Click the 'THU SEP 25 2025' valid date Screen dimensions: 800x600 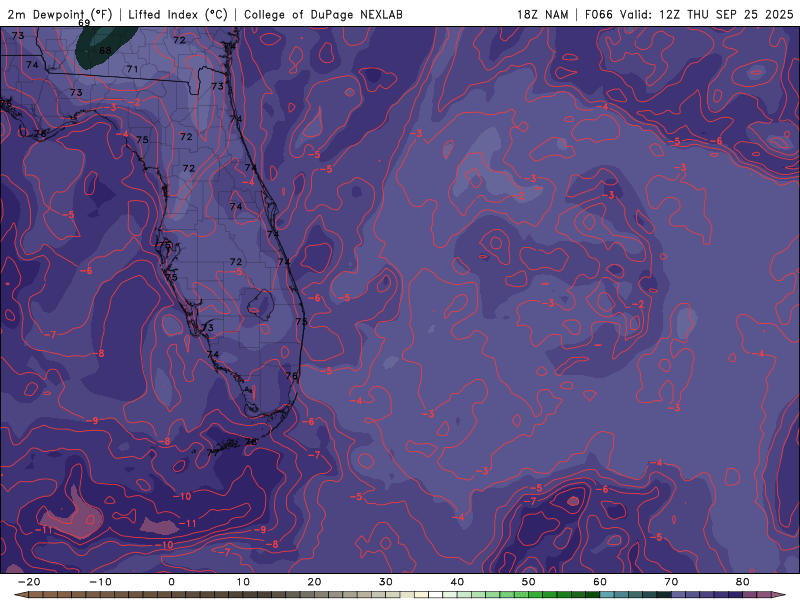(x=740, y=14)
